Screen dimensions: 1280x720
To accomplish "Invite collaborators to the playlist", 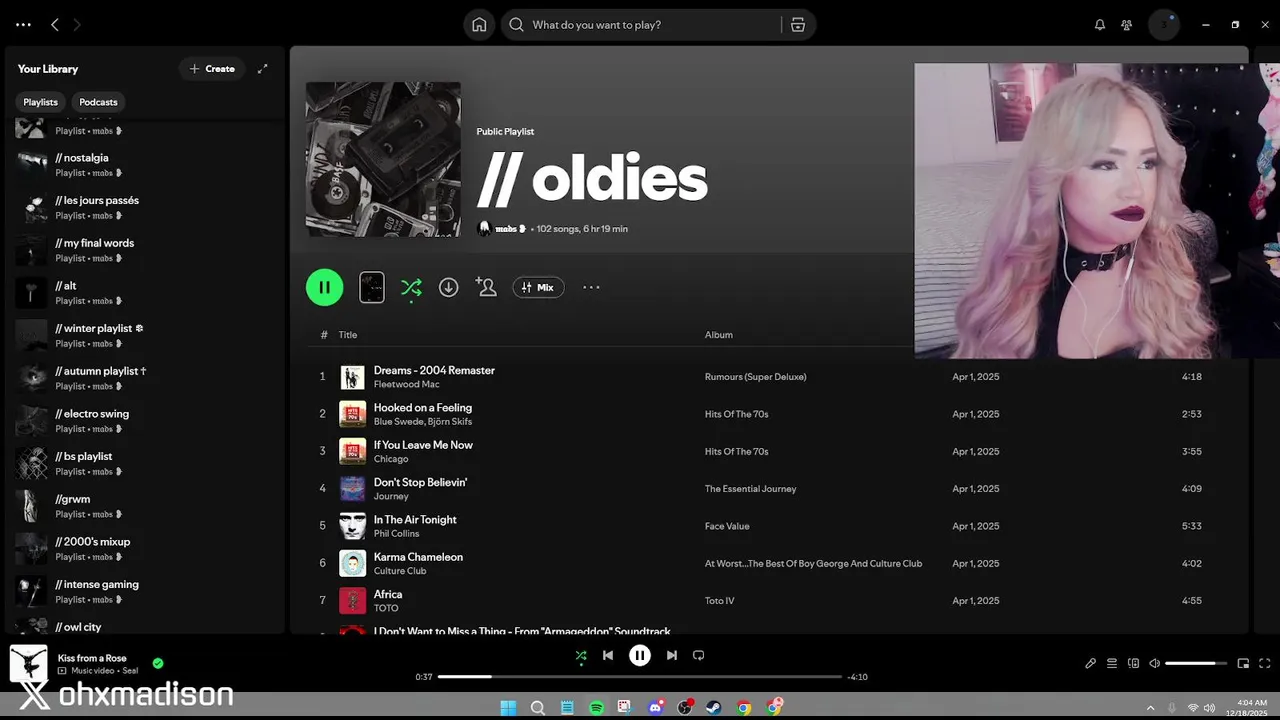I will pos(486,287).
